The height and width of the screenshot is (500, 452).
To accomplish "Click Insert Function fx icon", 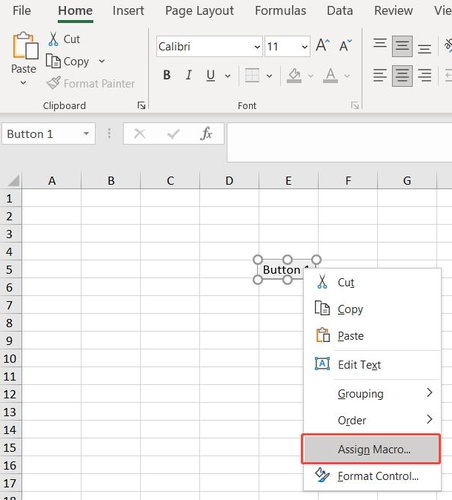I will point(206,134).
